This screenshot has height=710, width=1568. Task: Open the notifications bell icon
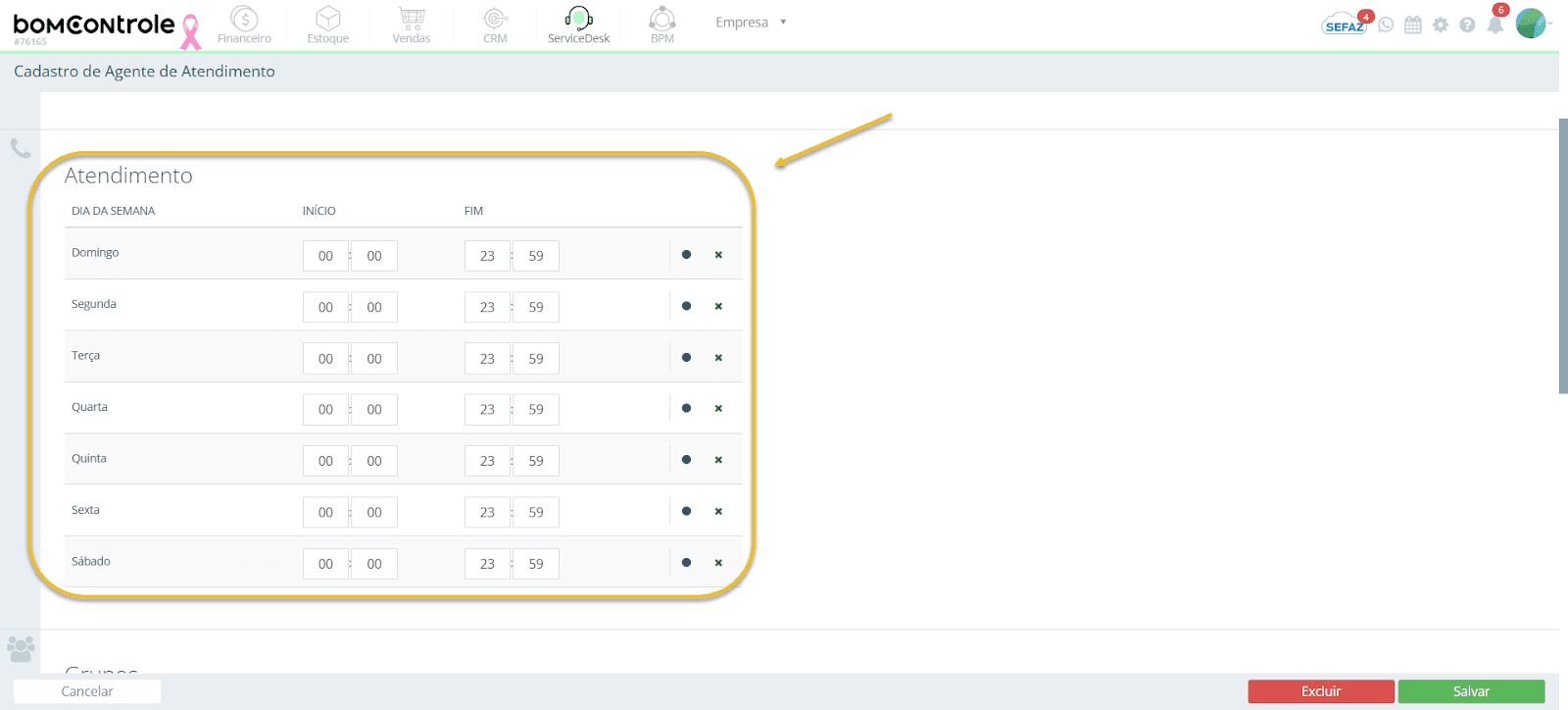click(1495, 24)
